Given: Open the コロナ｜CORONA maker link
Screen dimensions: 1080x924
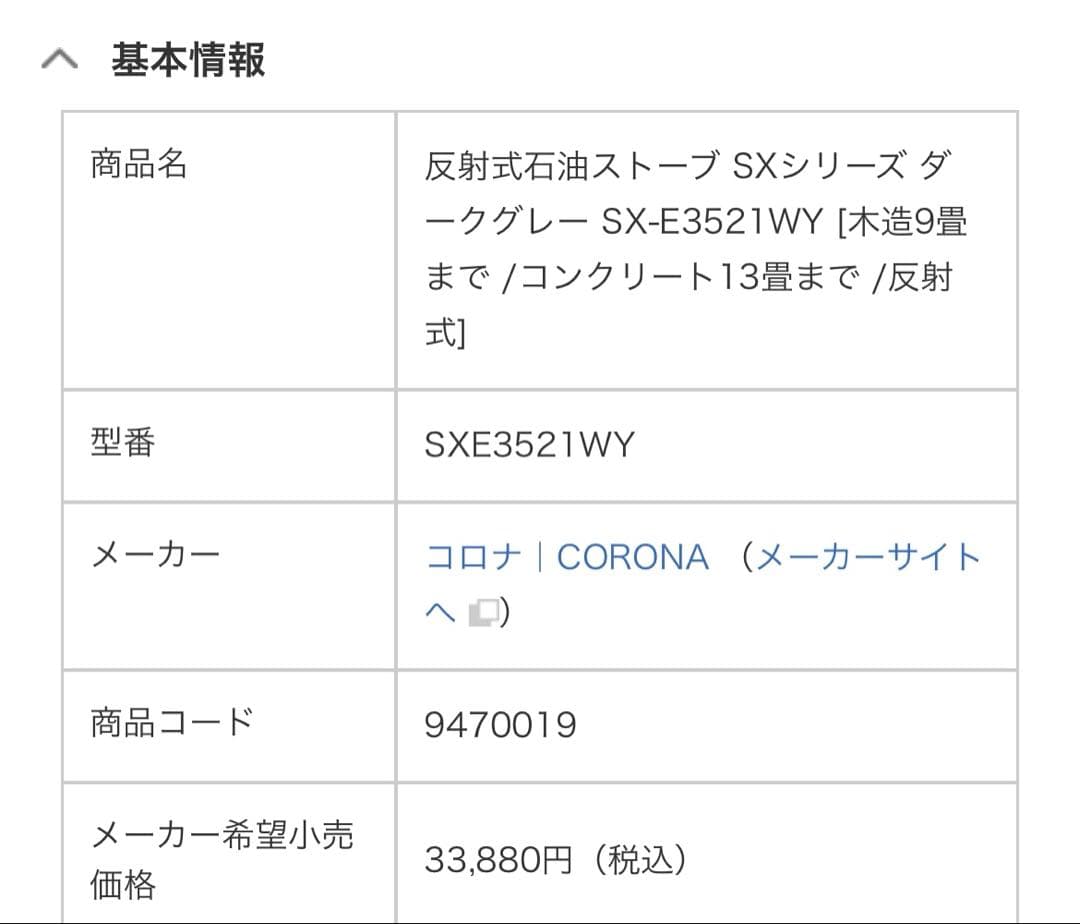Looking at the screenshot, I should pos(567,557).
